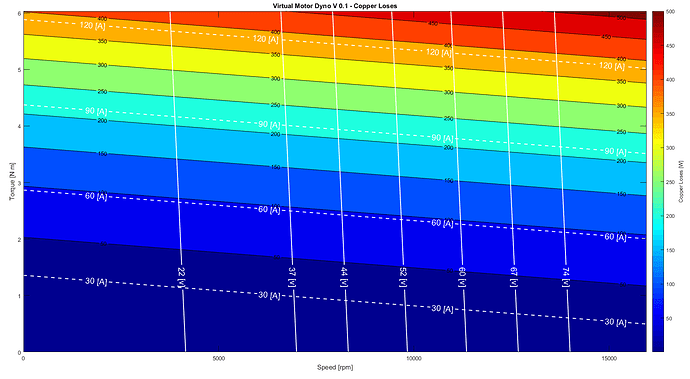Click the 500 tick on the colorbar
The height and width of the screenshot is (379, 690).
[670, 12]
